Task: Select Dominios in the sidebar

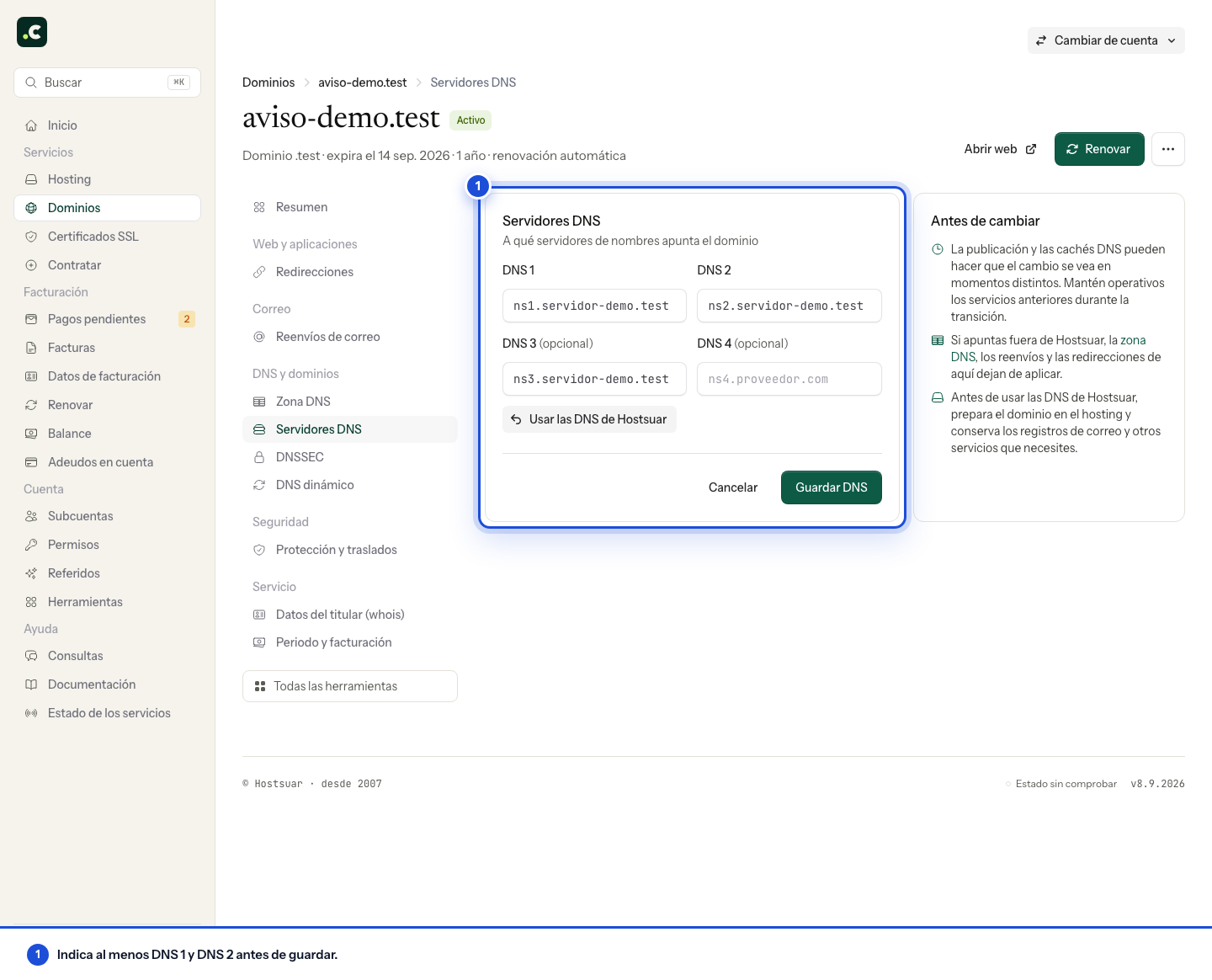Action: 107,208
